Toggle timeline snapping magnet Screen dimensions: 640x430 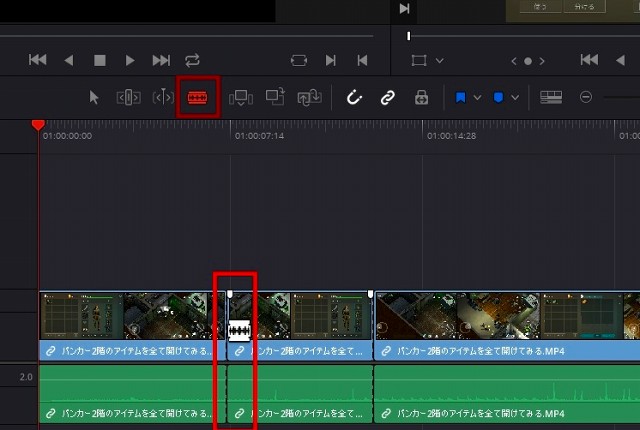354,97
